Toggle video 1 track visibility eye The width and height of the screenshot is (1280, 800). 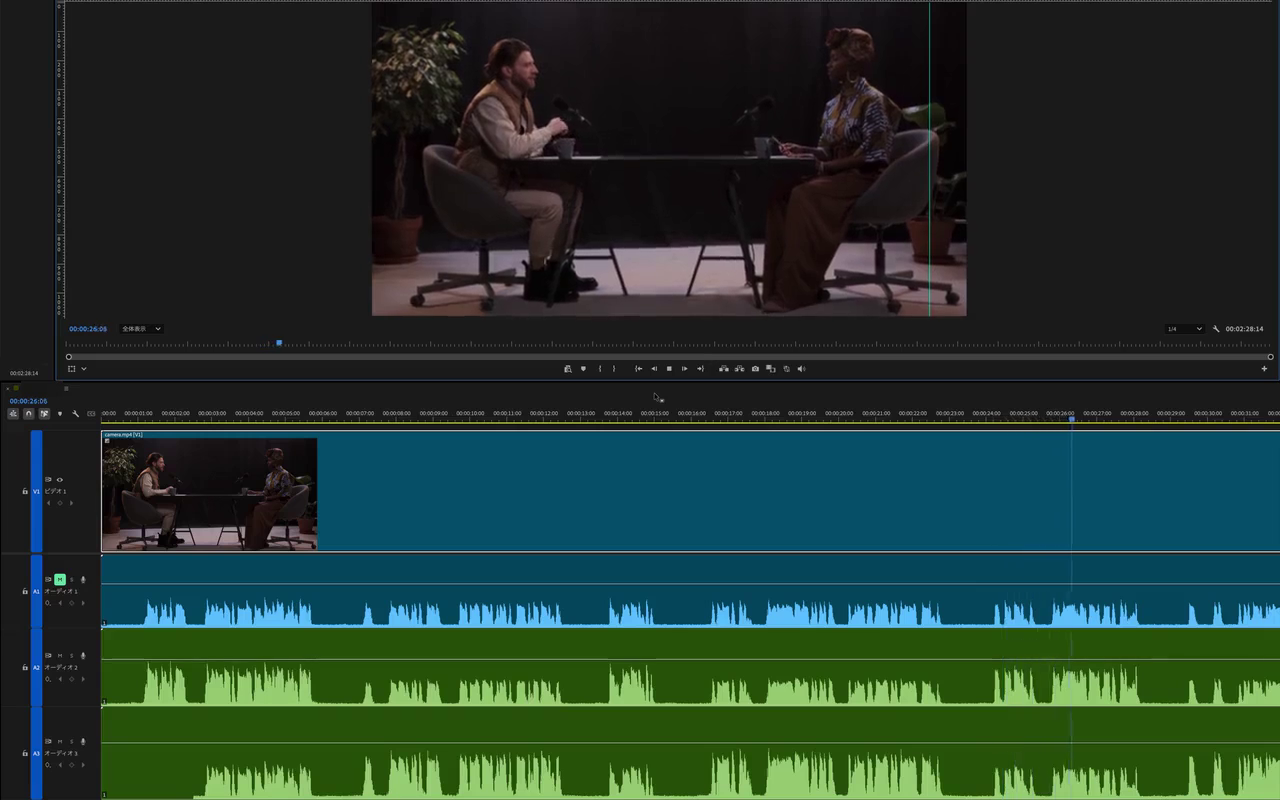[60, 480]
